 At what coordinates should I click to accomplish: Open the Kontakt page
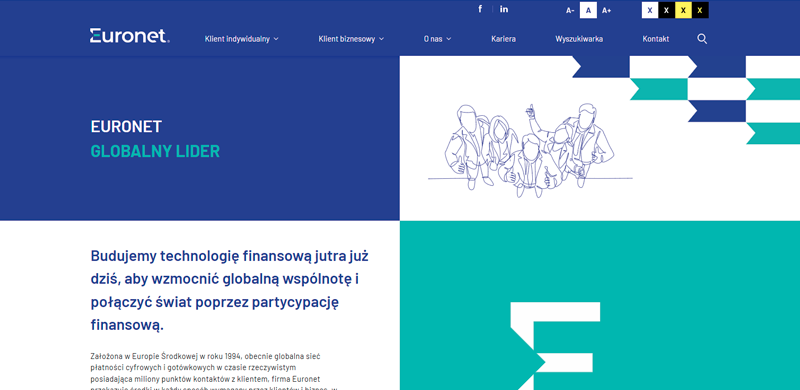click(656, 39)
